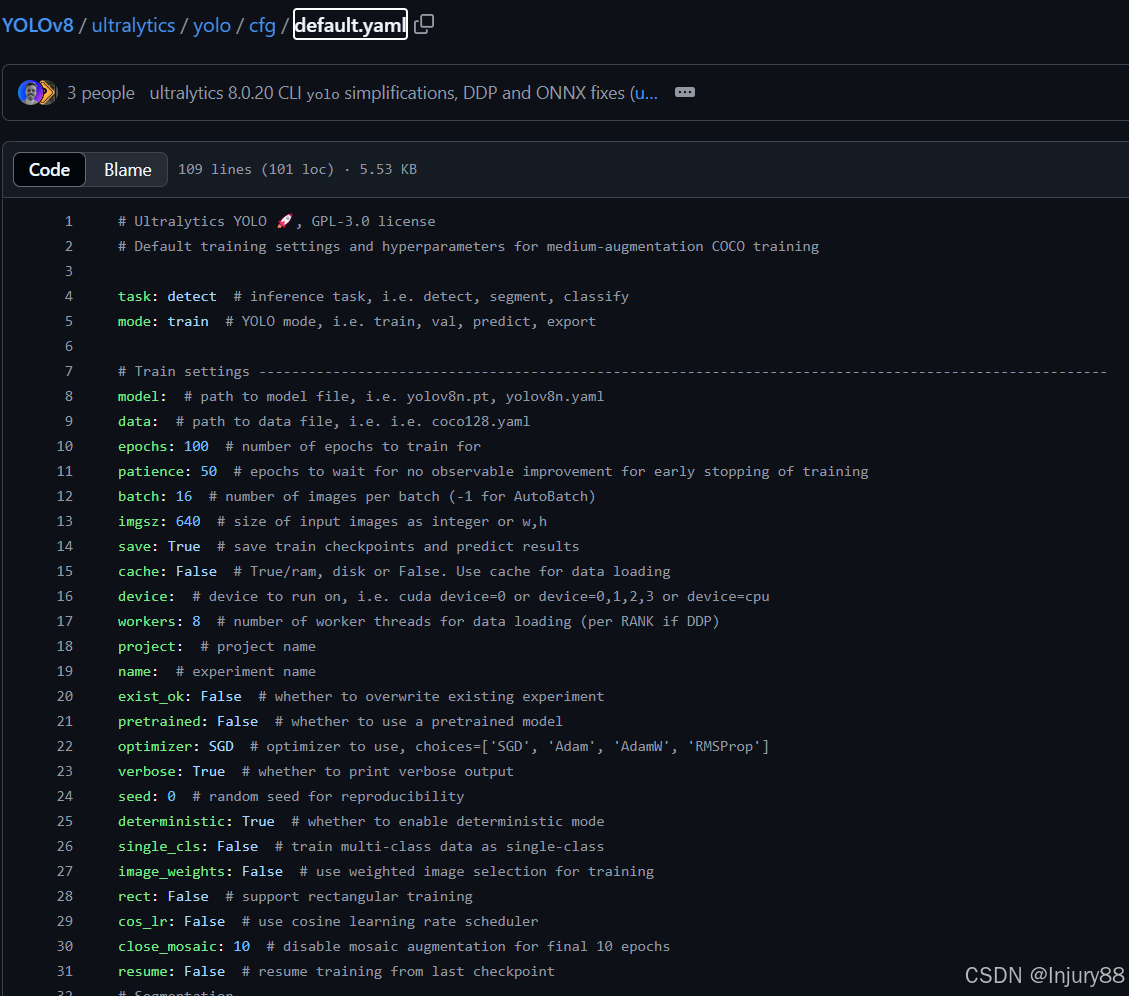This screenshot has height=996, width=1129.
Task: Click the 'task: detect' line
Action: click(167, 296)
